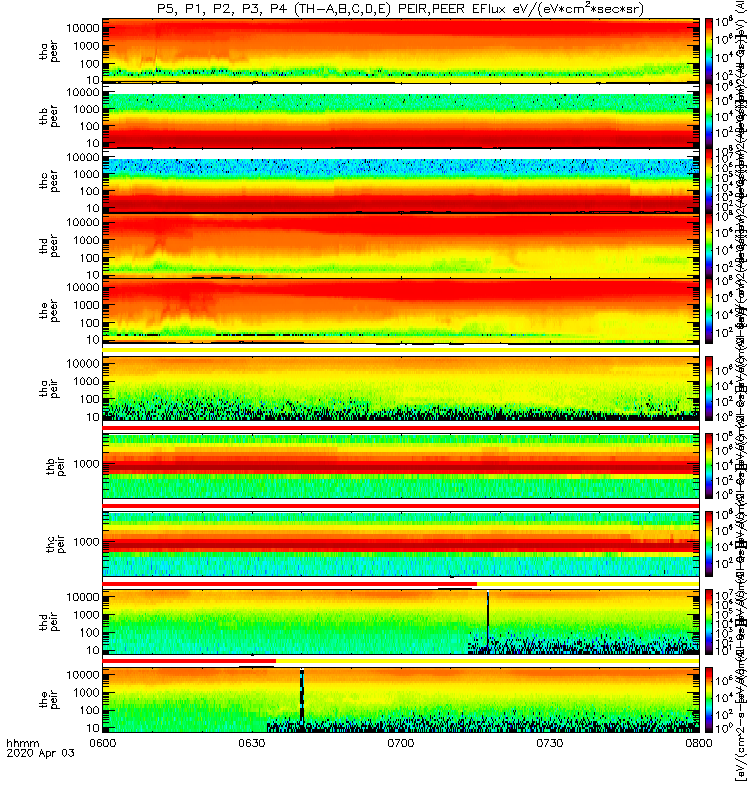Select the "thb peir" panel label
The width and height of the screenshot is (750, 800).
point(56,466)
